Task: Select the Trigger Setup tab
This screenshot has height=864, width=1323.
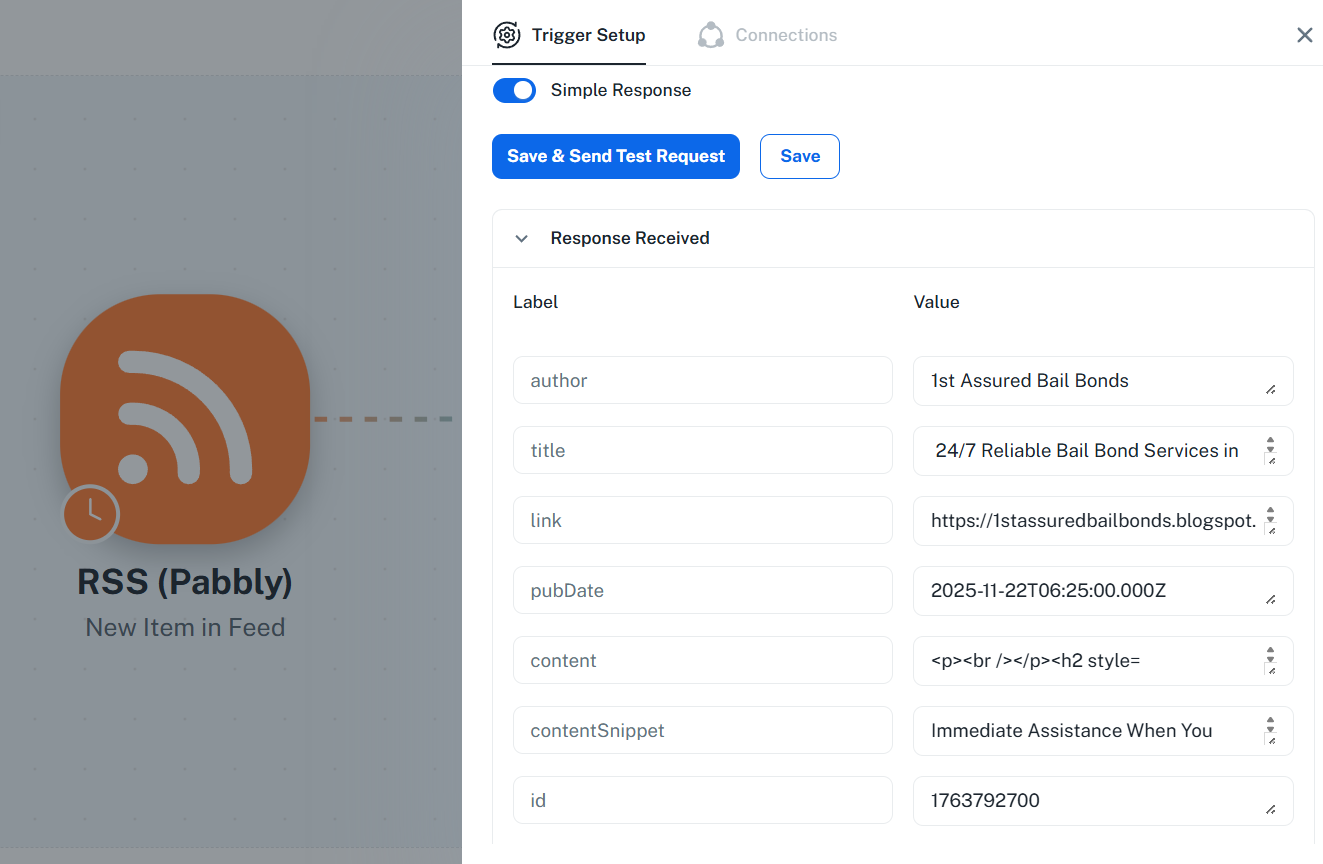Action: [588, 35]
